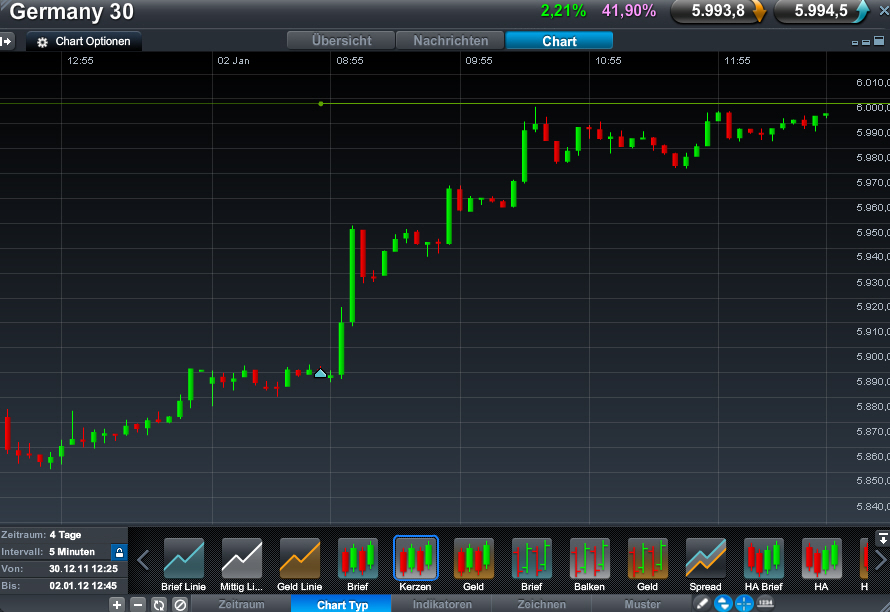Zoom out with the minus button

coord(137,605)
